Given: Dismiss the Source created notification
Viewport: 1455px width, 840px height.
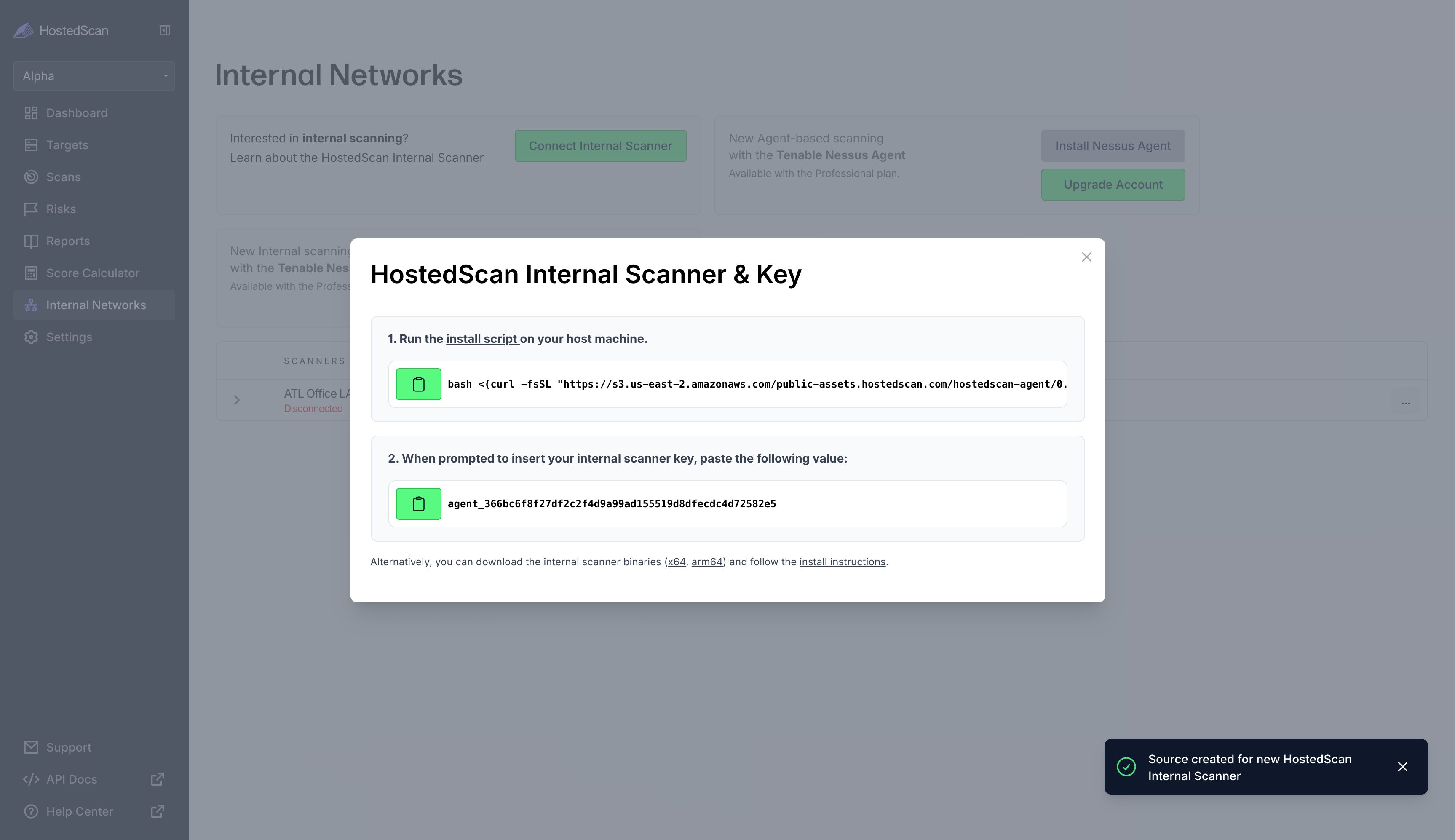Looking at the screenshot, I should [x=1402, y=767].
